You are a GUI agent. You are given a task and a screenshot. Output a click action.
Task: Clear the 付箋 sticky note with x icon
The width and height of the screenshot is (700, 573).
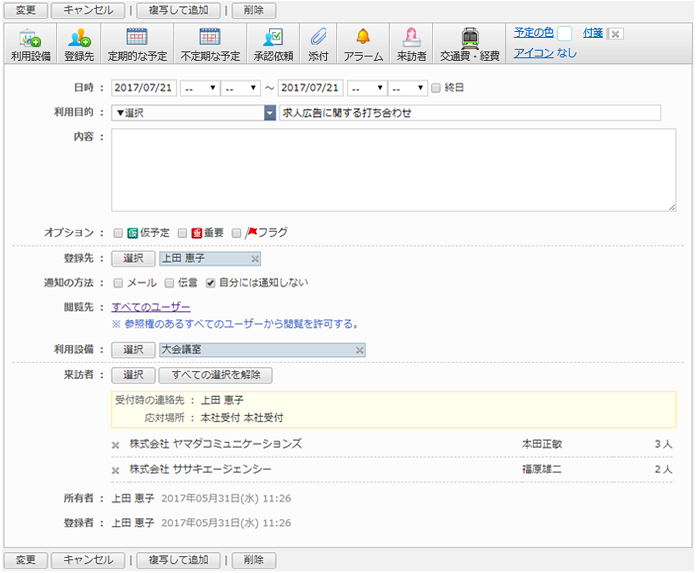click(x=615, y=34)
